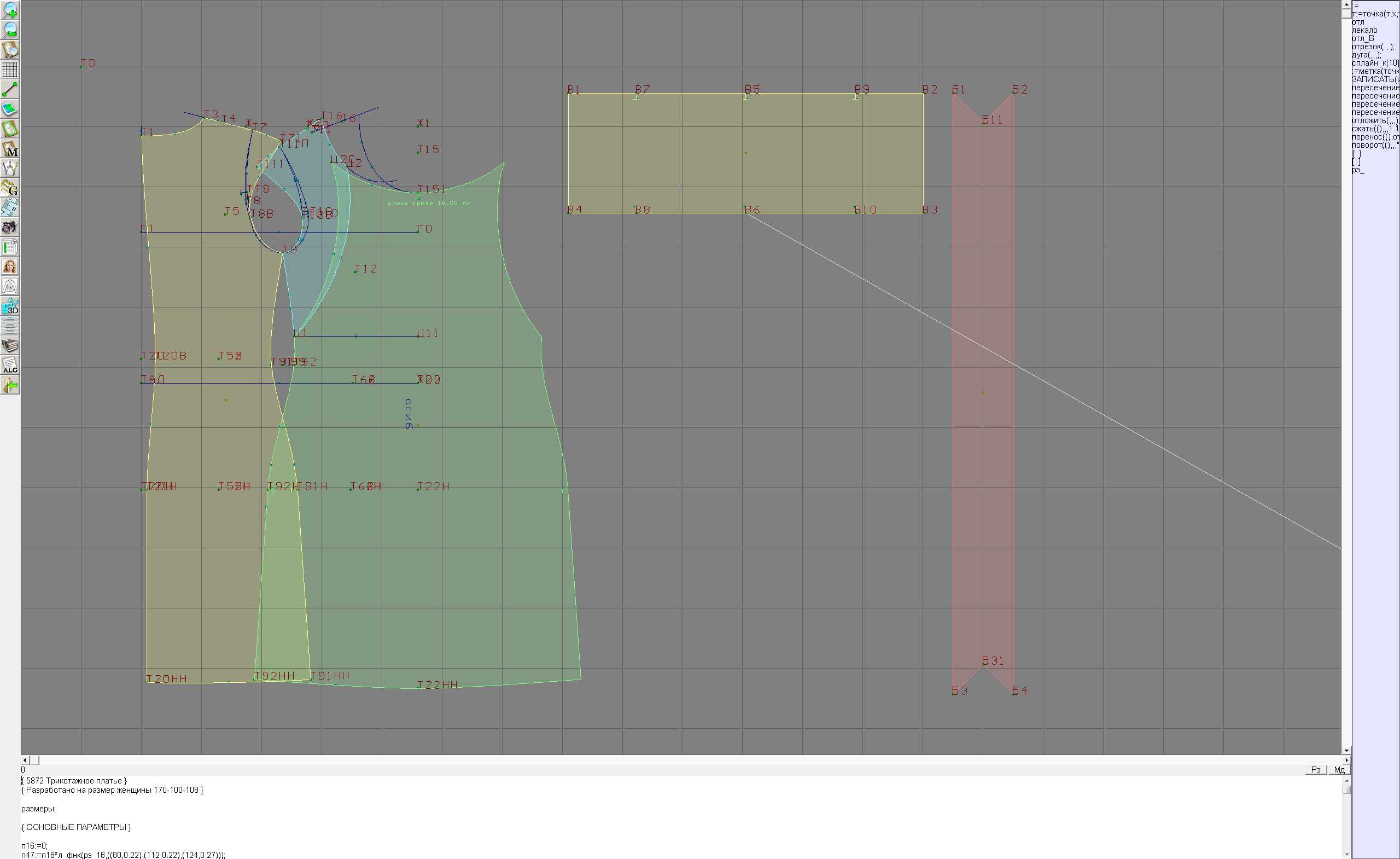Open the ALG algorithm document icon
The width and height of the screenshot is (1400, 859).
[x=10, y=365]
